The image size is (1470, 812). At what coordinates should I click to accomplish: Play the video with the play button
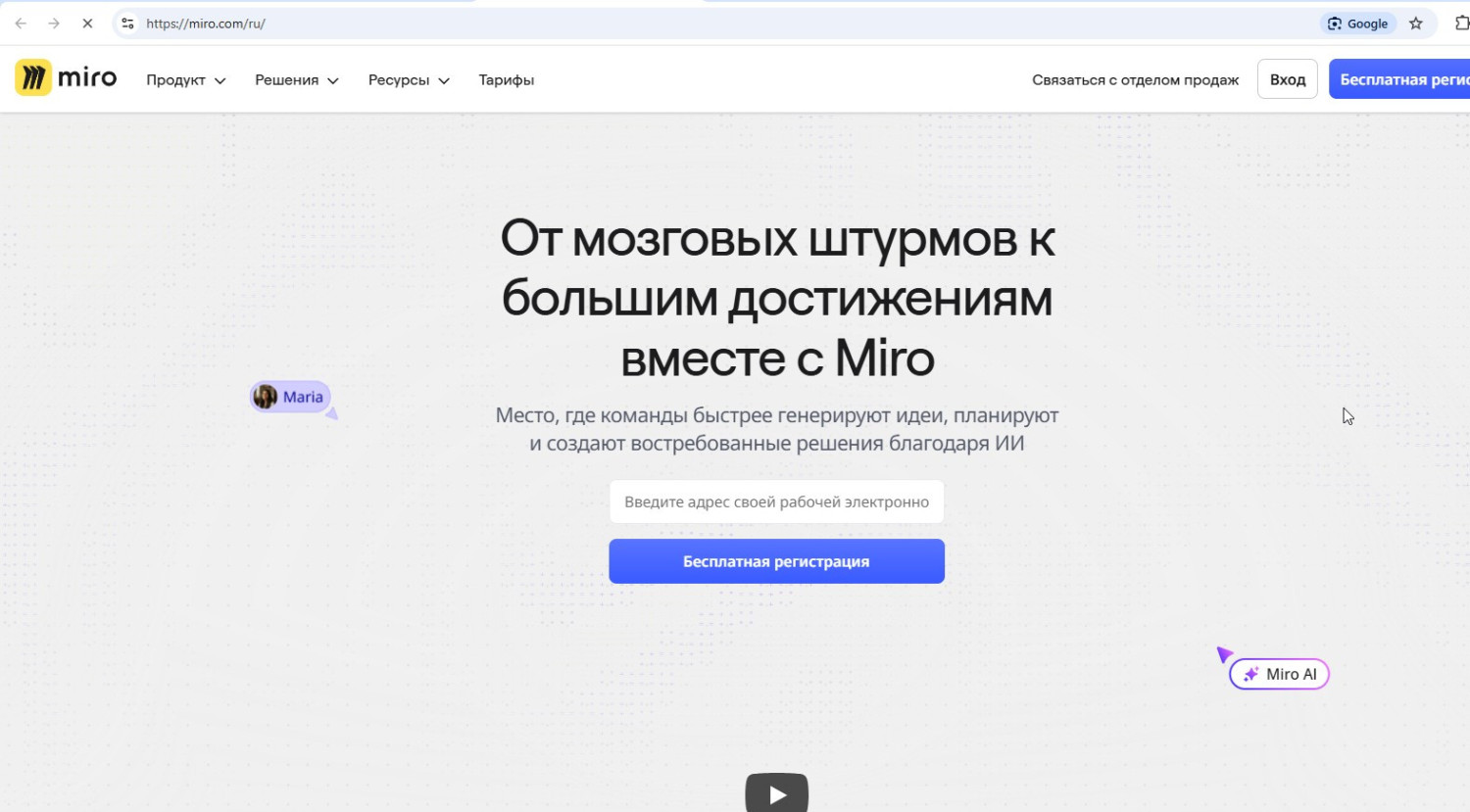[x=776, y=793]
